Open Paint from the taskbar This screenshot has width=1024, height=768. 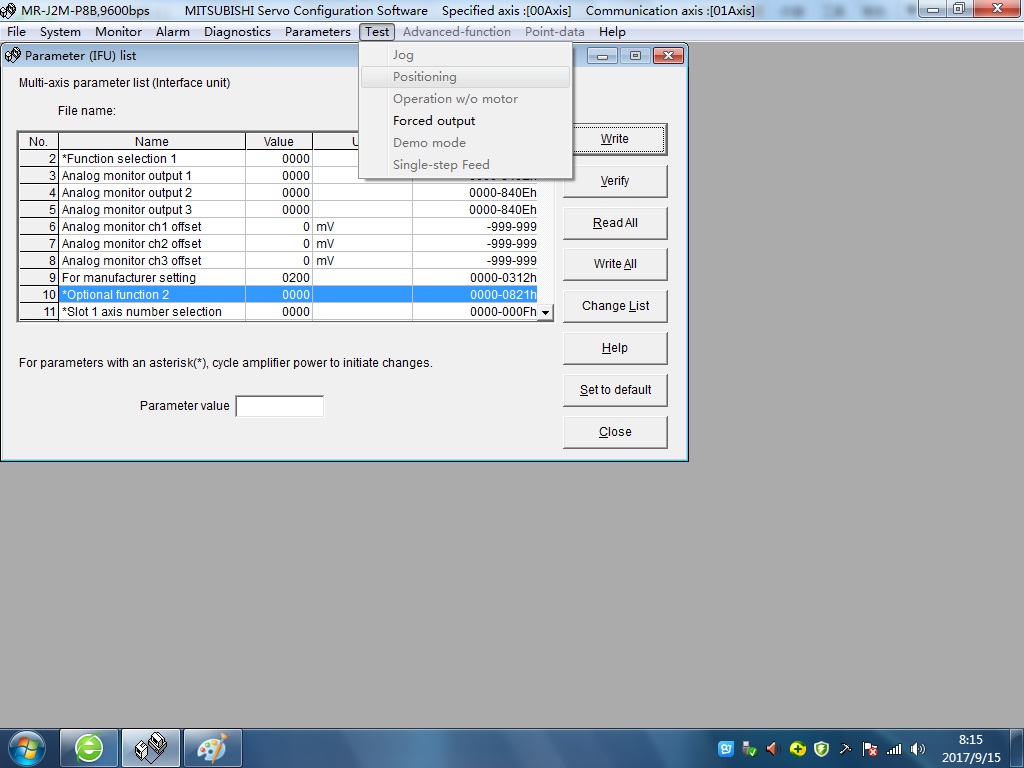211,747
